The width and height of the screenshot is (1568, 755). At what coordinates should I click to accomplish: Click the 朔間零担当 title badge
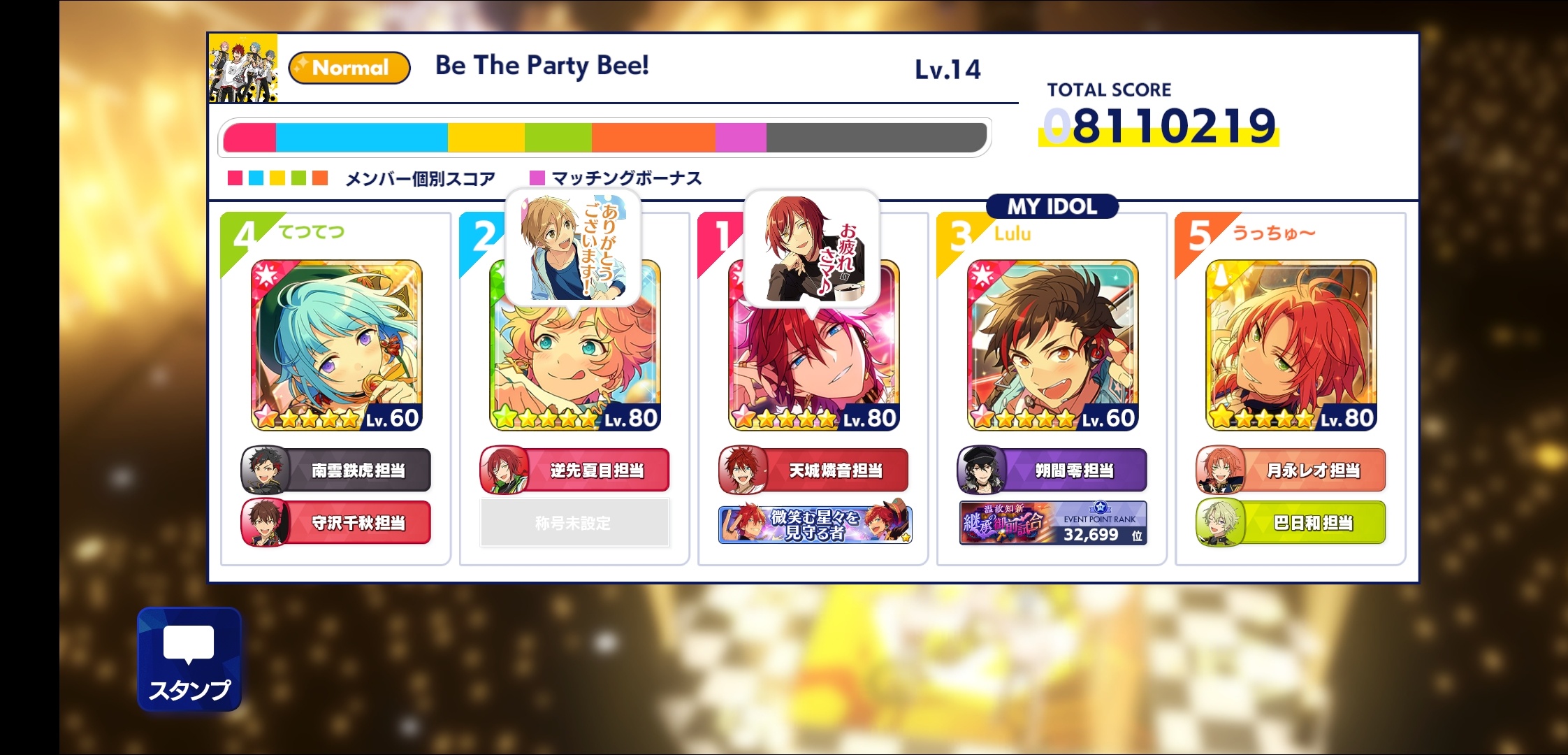[x=1052, y=470]
